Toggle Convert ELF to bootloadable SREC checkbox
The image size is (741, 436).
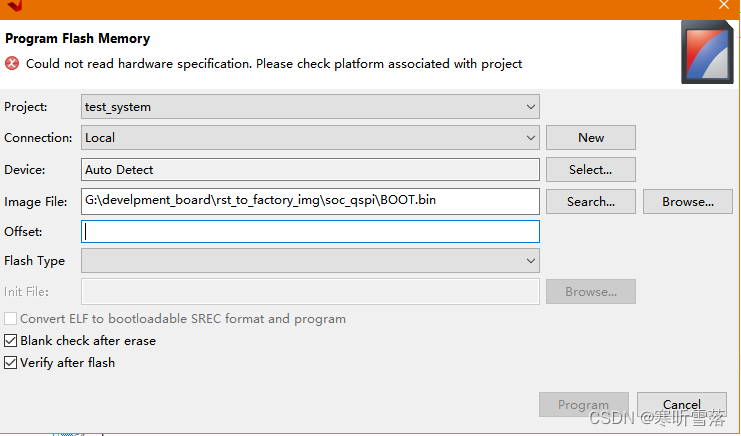click(x=10, y=318)
